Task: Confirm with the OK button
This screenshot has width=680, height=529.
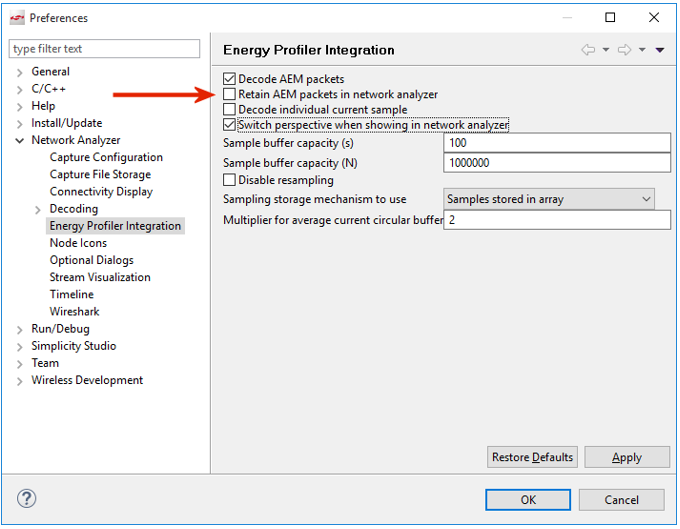Action: (528, 500)
